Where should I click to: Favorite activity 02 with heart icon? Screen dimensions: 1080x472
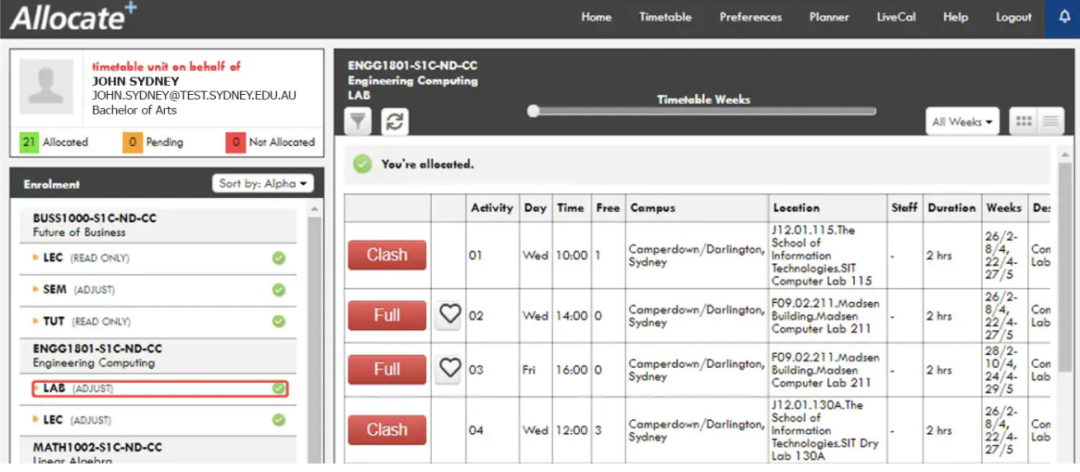click(450, 315)
